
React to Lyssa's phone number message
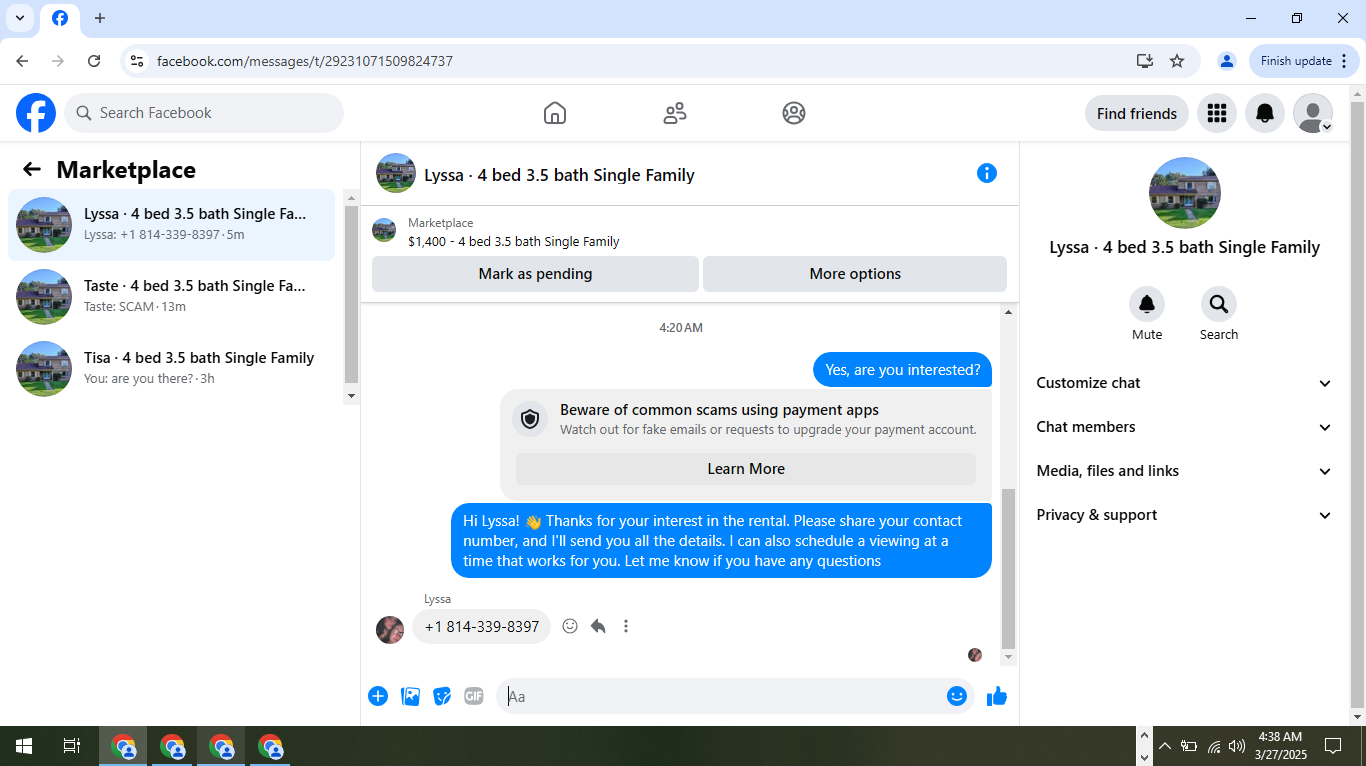pyautogui.click(x=570, y=626)
